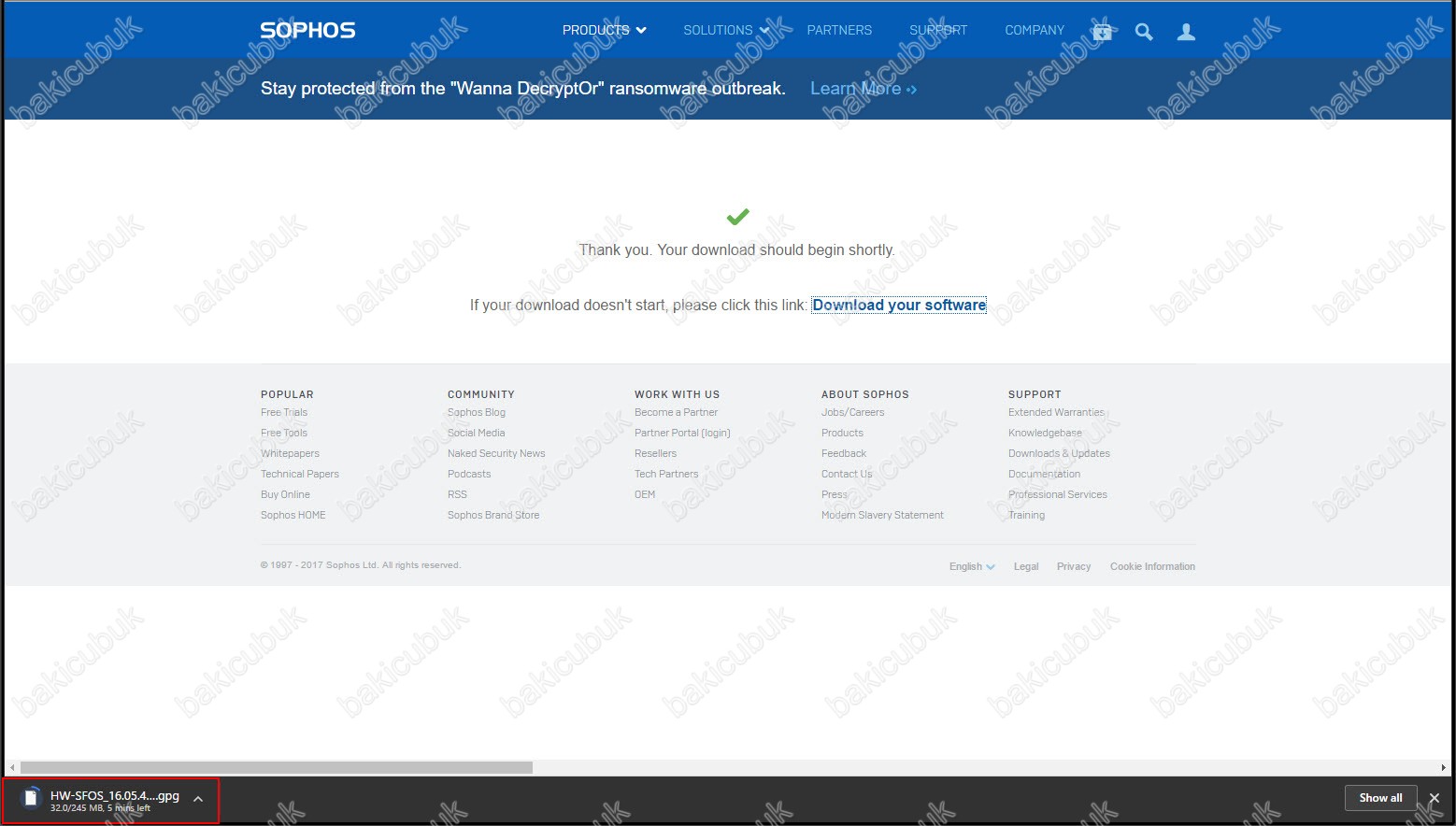This screenshot has width=1456, height=826.
Task: Expand the PRODUCTS menu
Action: coord(605,30)
